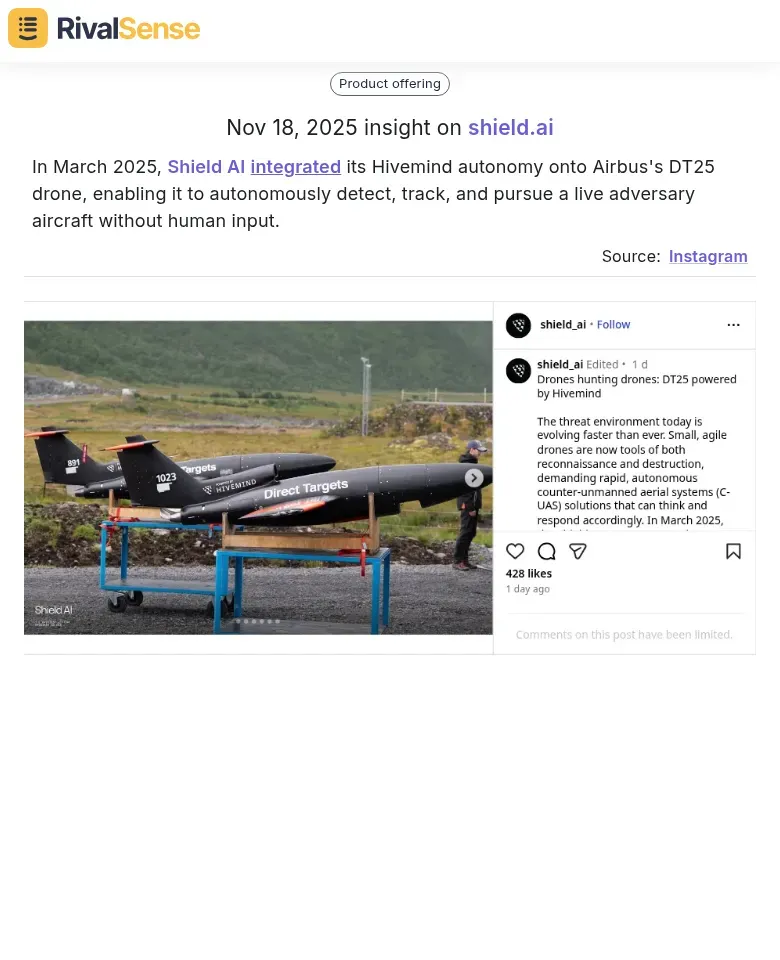The height and width of the screenshot is (960, 780).
Task: Open comments with the speech bubble icon
Action: pos(546,551)
